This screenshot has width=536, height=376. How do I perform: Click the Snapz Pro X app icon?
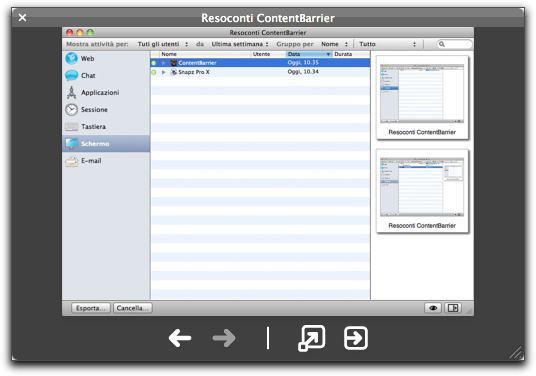click(x=174, y=72)
